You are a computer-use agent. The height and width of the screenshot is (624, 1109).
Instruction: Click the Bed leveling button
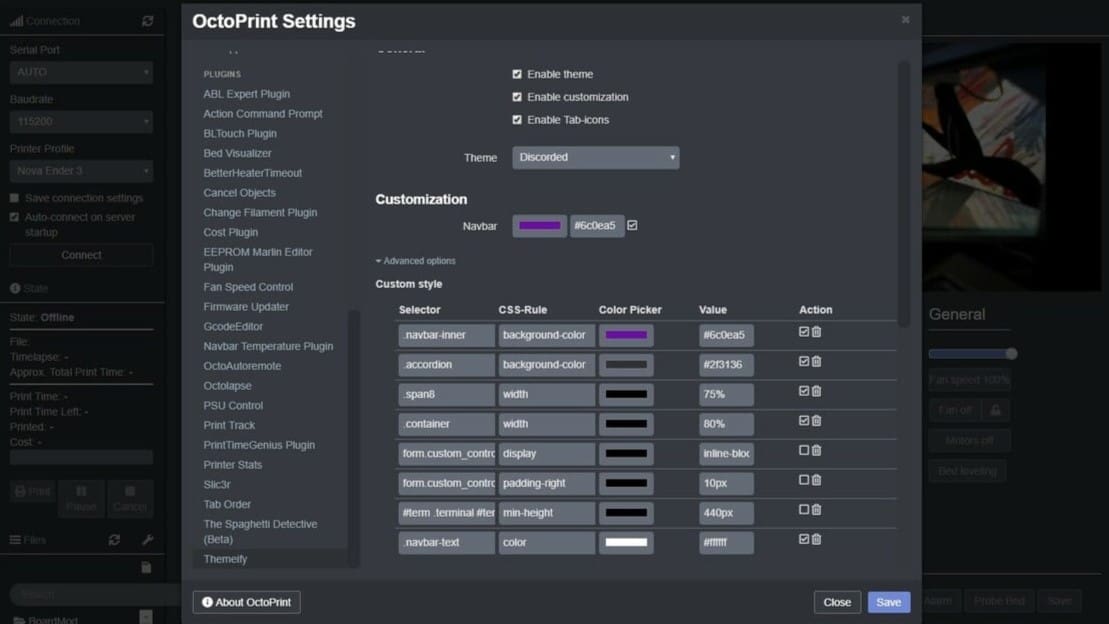[967, 471]
